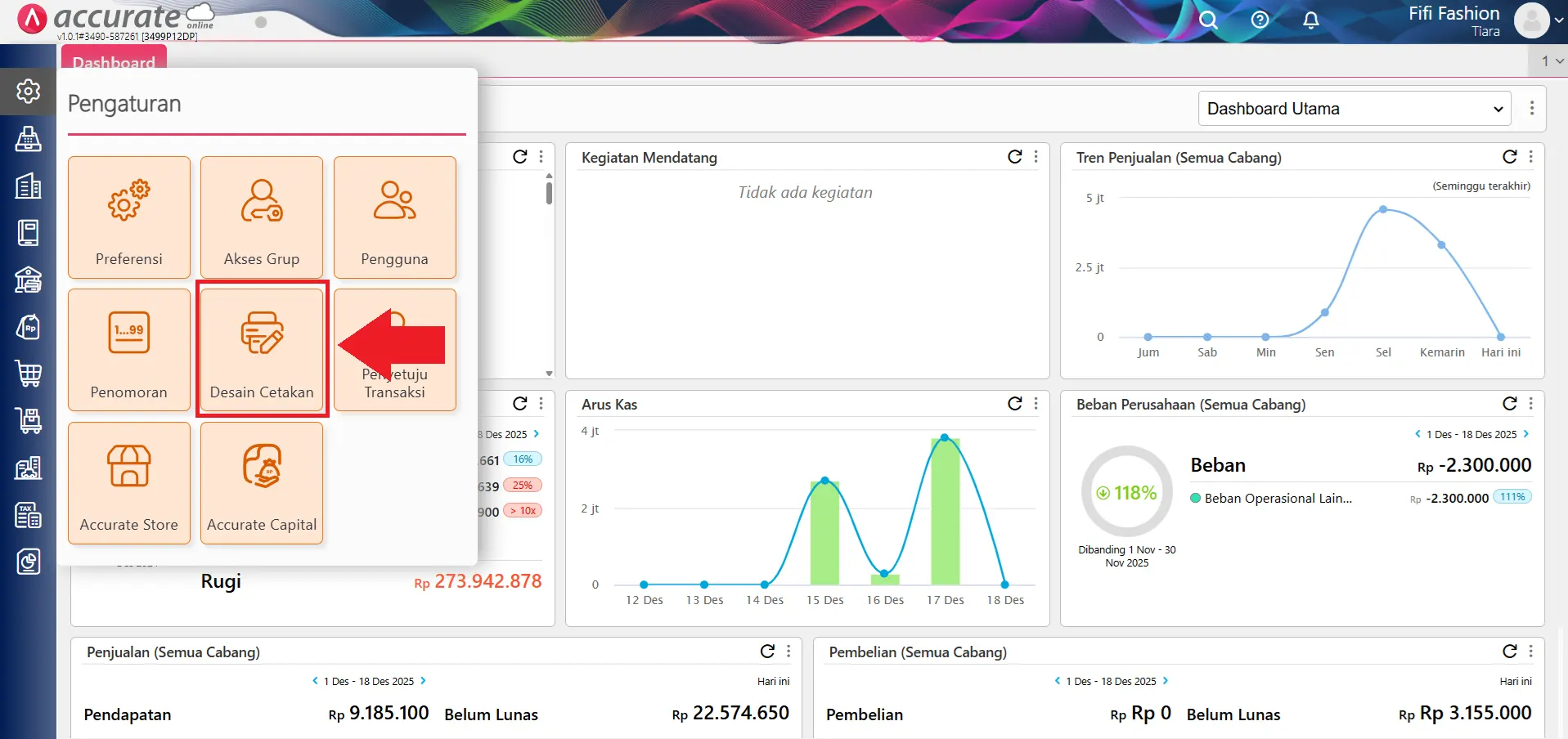1568x739 pixels.
Task: Refresh the Arus Kas widget
Action: [x=1014, y=404]
